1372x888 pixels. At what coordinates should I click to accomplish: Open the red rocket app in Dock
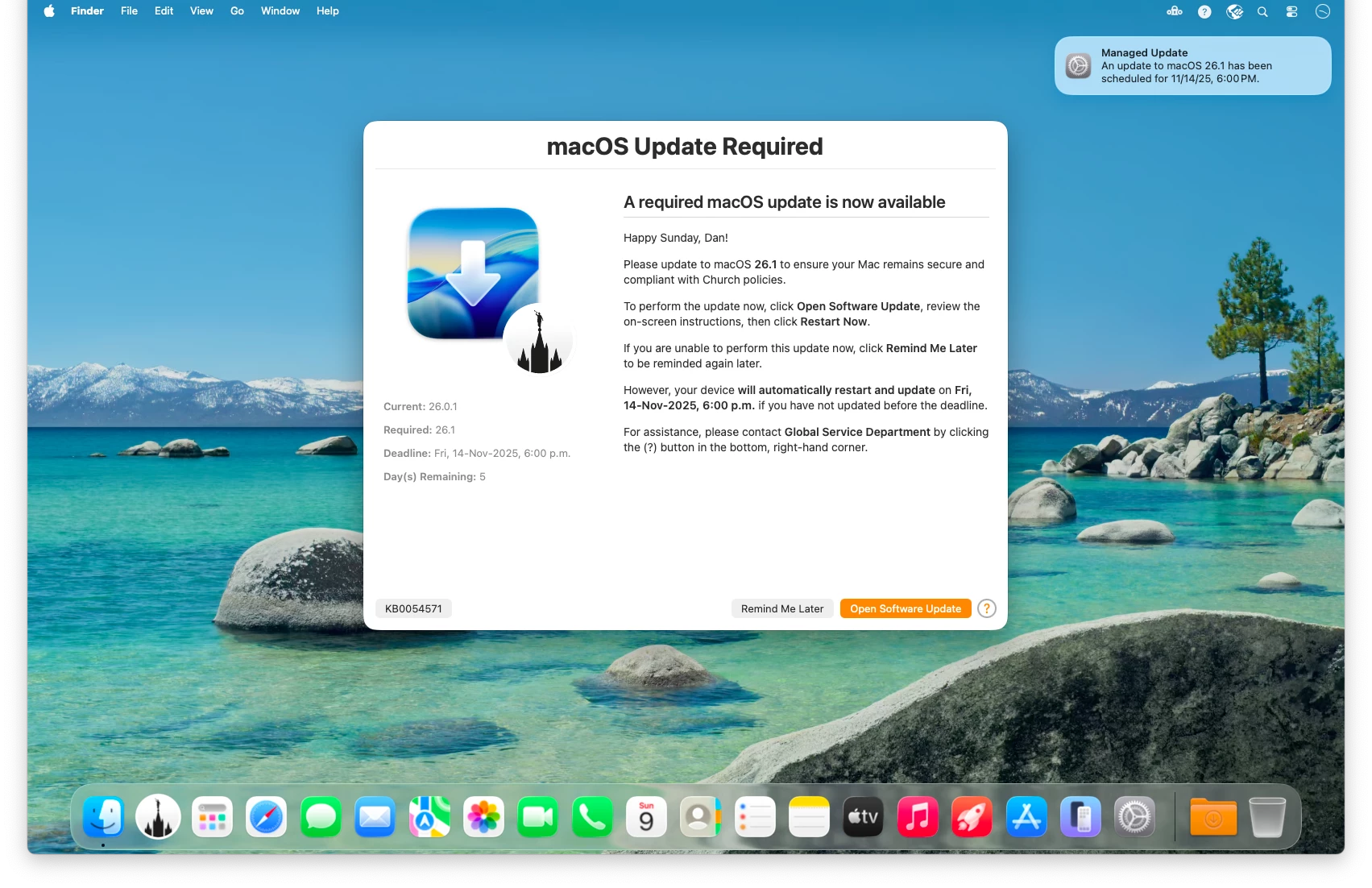click(972, 817)
